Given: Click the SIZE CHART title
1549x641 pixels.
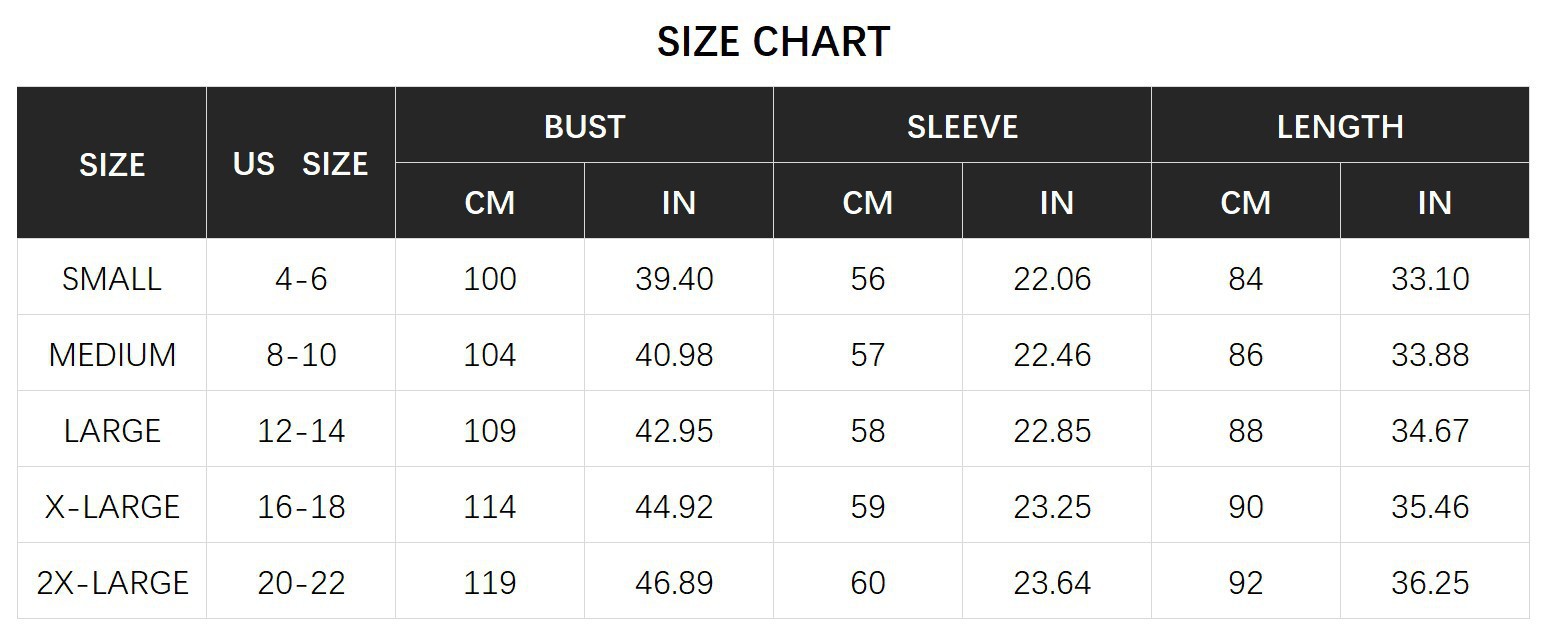Looking at the screenshot, I should click(x=773, y=42).
